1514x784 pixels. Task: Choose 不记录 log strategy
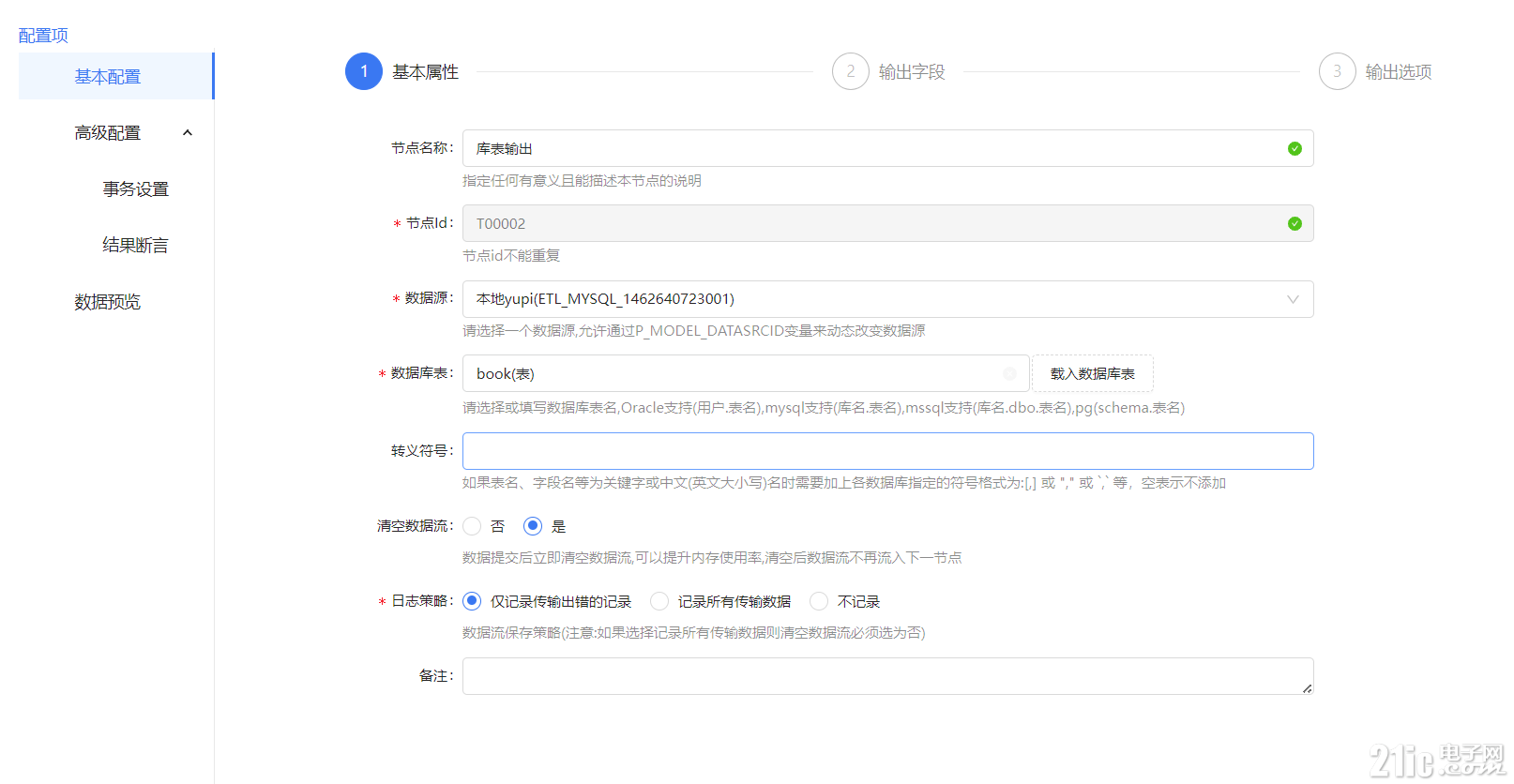[819, 601]
